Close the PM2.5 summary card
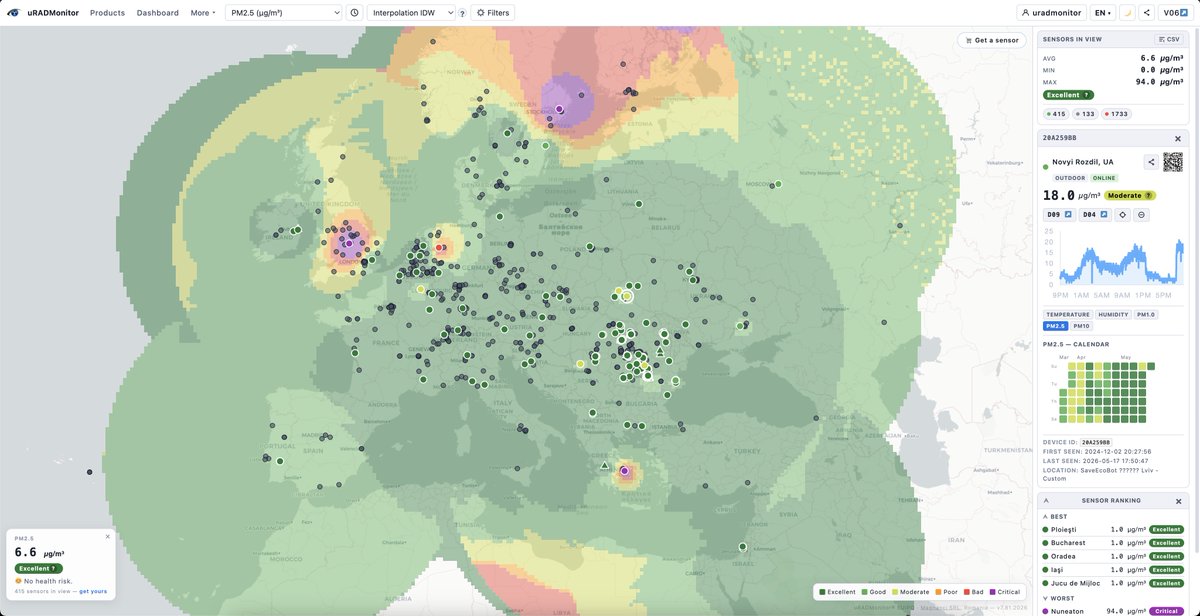Viewport: 1200px width, 616px height. pos(108,537)
